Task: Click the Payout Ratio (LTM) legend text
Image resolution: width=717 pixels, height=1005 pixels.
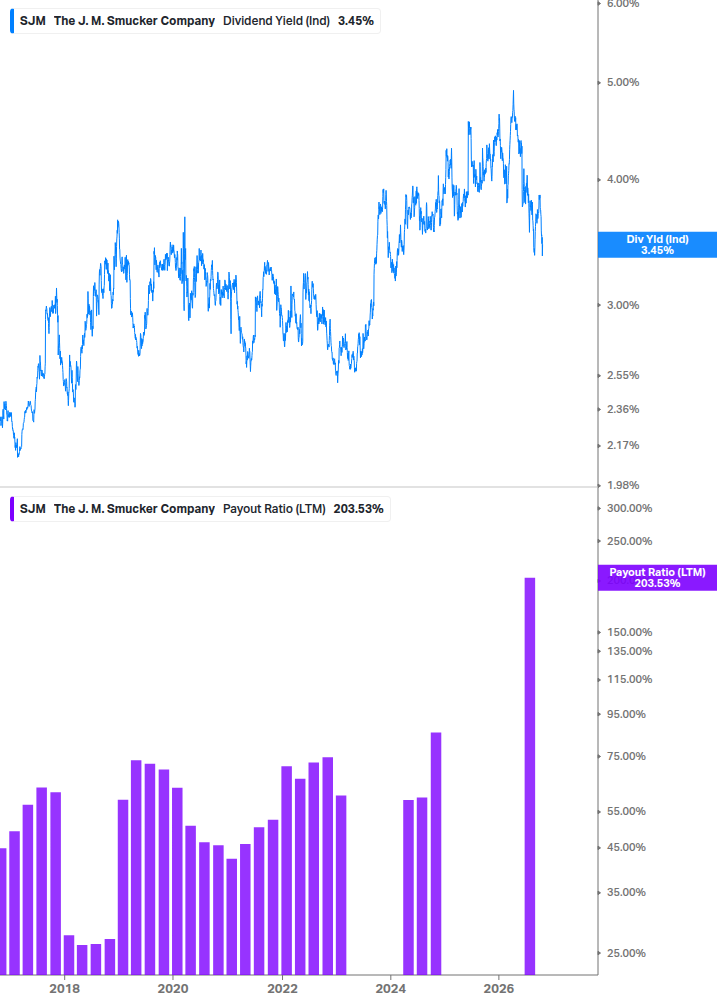Action: tap(274, 509)
